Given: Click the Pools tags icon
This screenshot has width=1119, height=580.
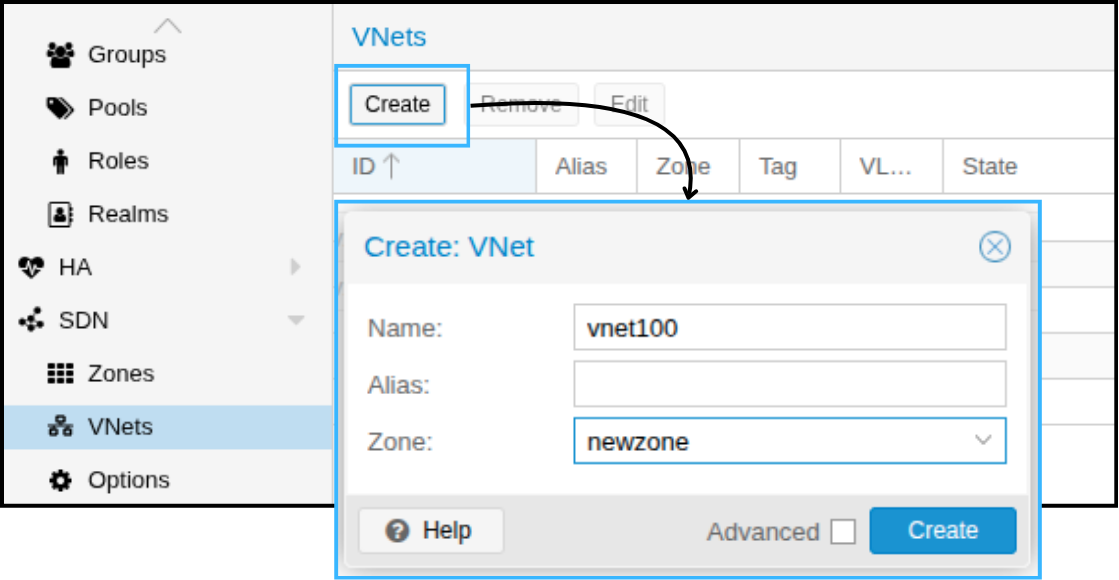Looking at the screenshot, I should [61, 108].
